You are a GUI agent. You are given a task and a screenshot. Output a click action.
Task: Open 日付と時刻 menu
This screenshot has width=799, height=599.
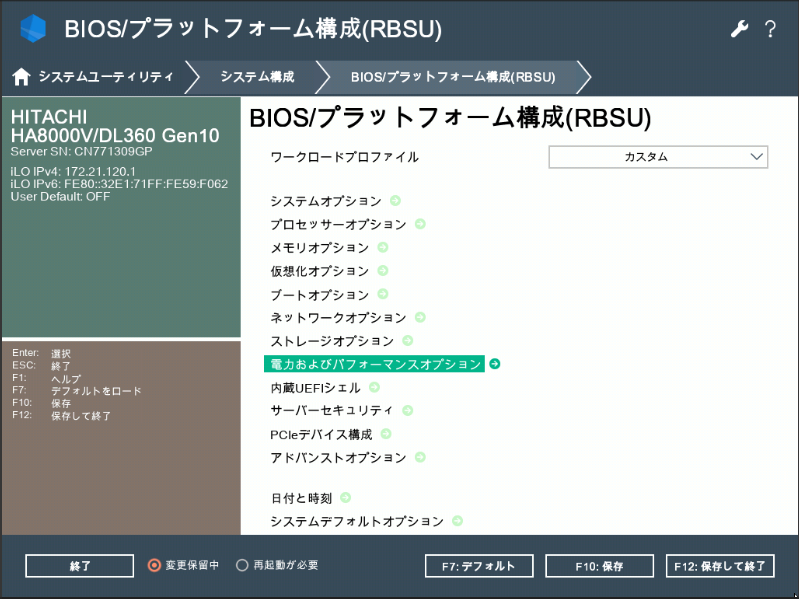301,498
